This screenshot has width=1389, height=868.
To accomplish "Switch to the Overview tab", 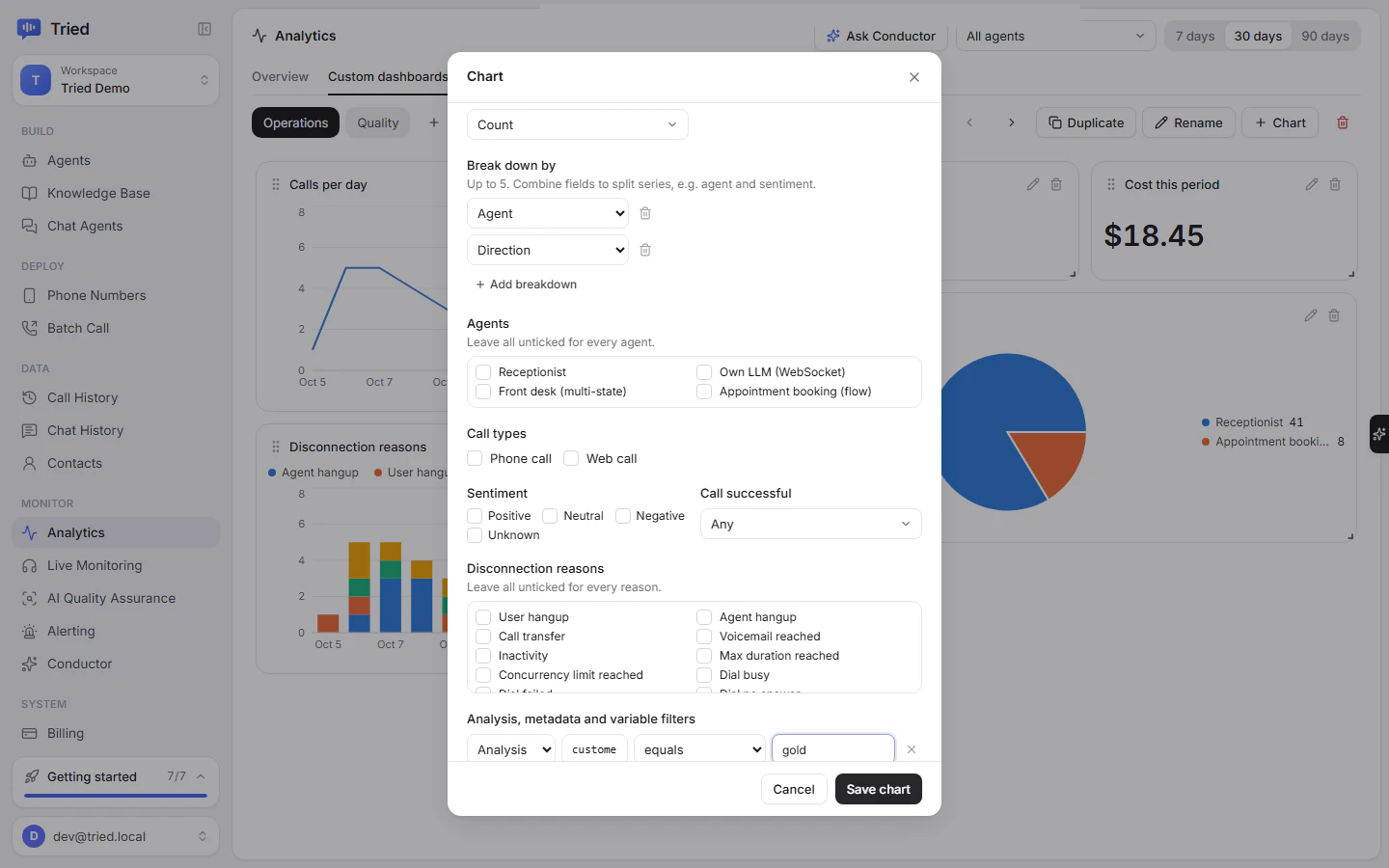I will (x=280, y=76).
